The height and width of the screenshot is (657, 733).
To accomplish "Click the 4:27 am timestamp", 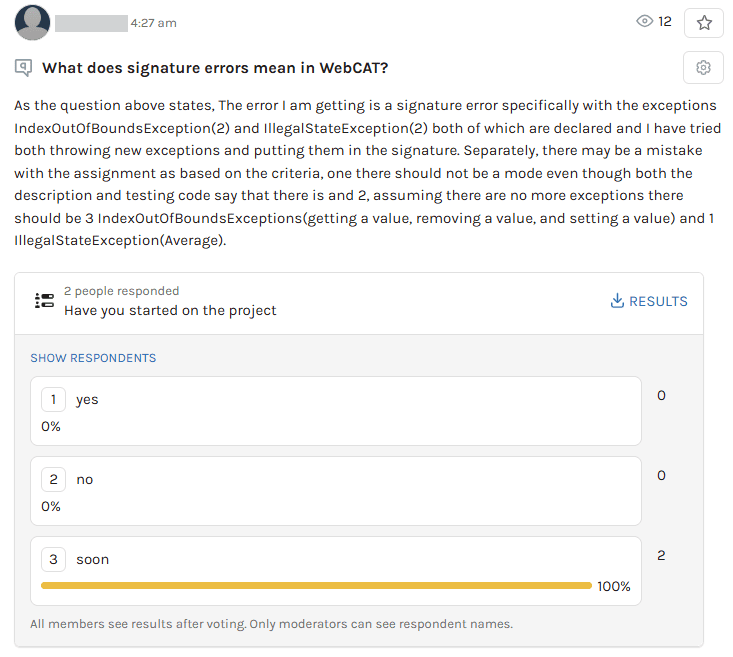I will coord(153,22).
